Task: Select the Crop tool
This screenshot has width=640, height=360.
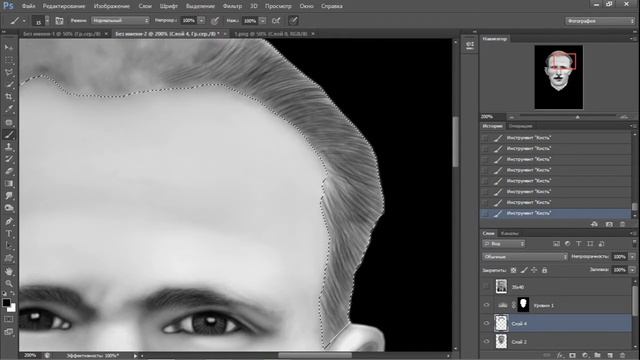Action: [9, 97]
